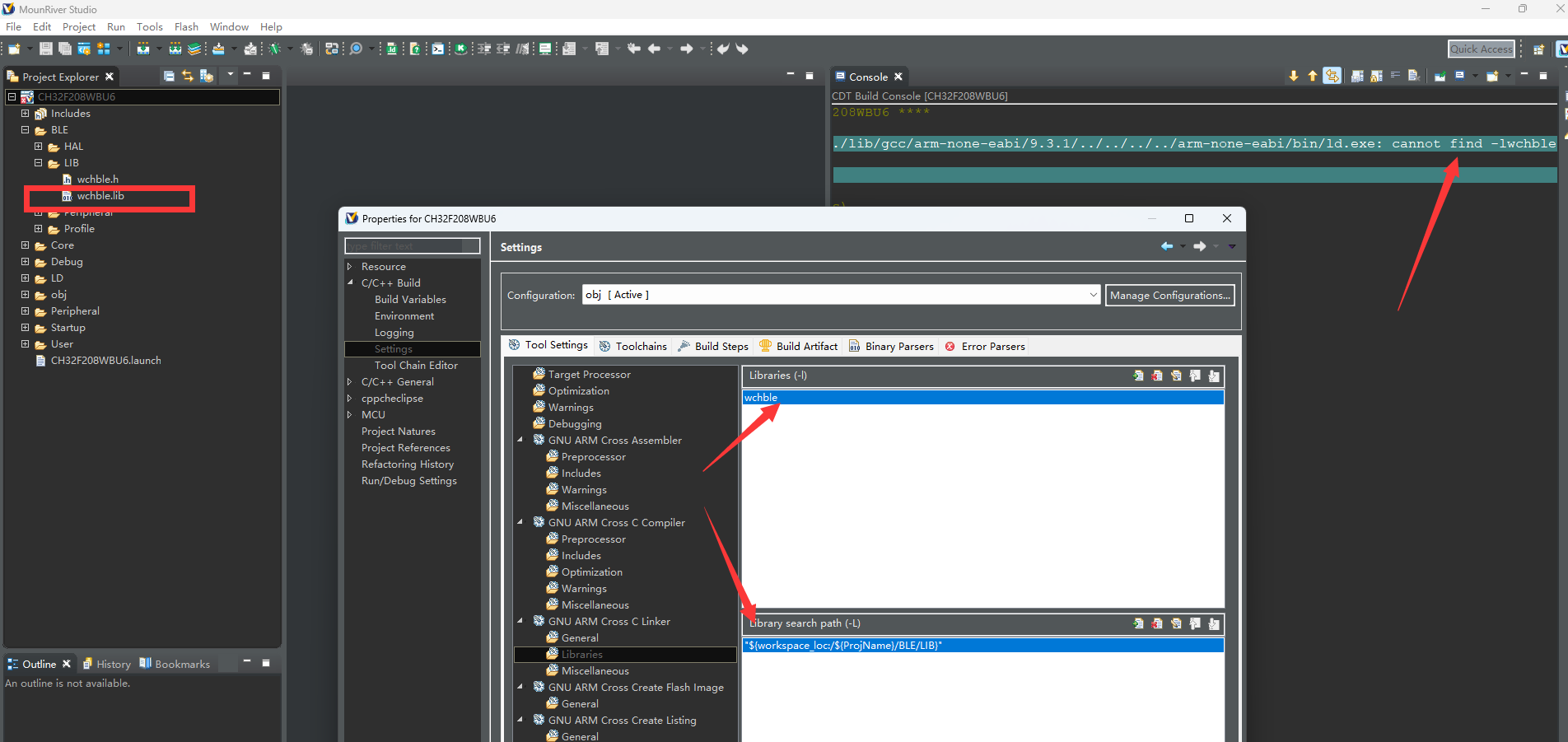Screen dimensions: 1568x742
Task: Click the Save All toolbar icon
Action: click(x=64, y=49)
